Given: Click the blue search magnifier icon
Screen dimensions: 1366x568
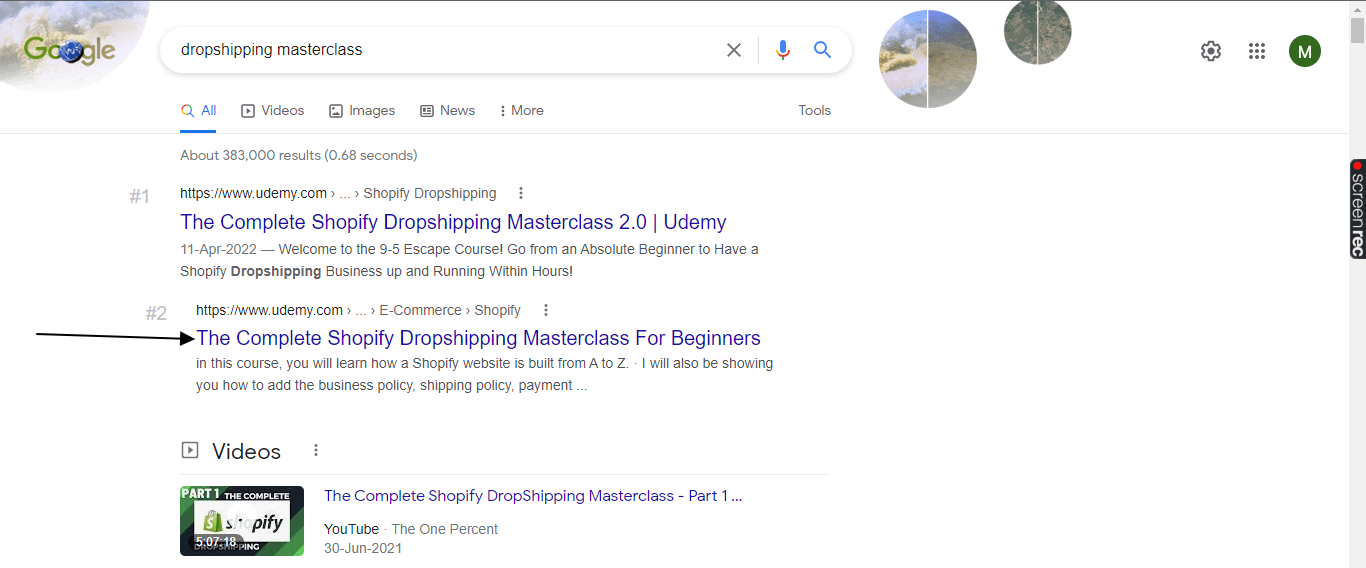Looking at the screenshot, I should [822, 50].
